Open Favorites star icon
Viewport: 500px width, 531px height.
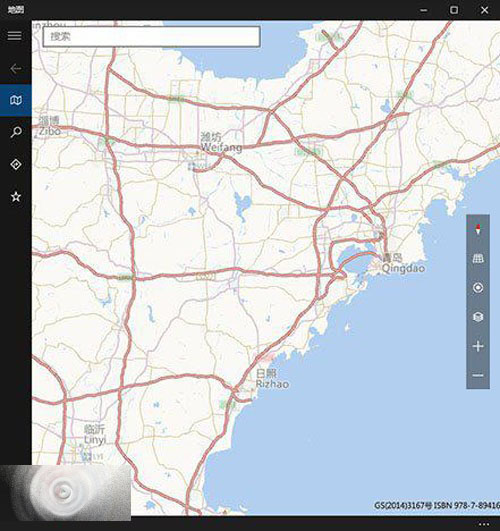click(16, 196)
